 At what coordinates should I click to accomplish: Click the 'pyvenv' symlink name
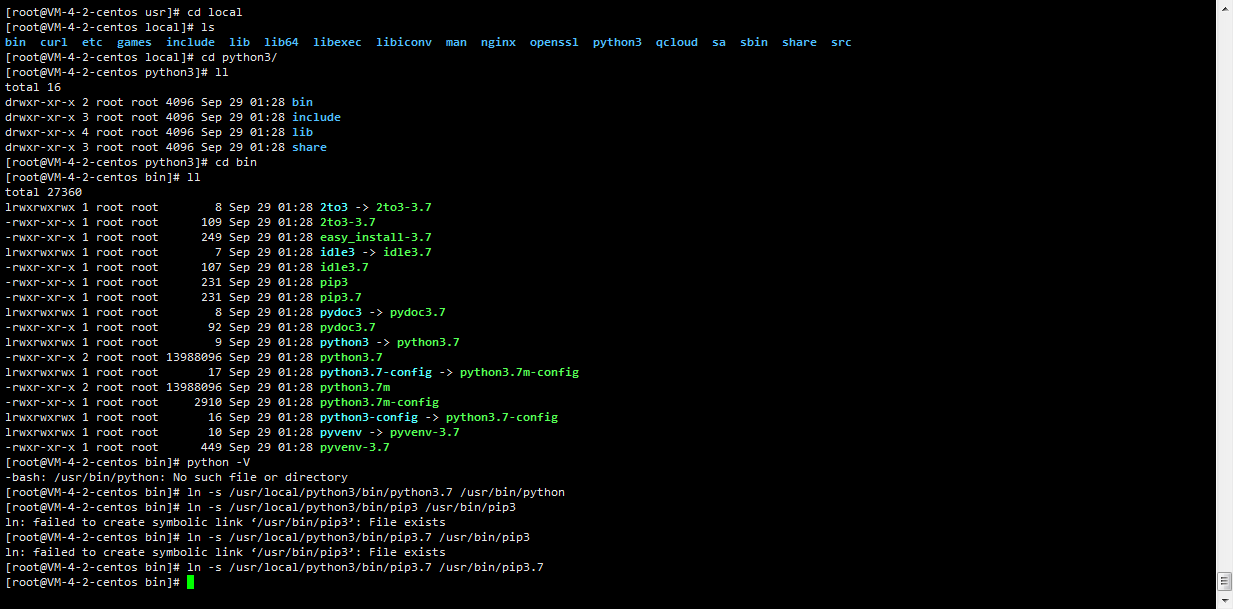coord(341,432)
